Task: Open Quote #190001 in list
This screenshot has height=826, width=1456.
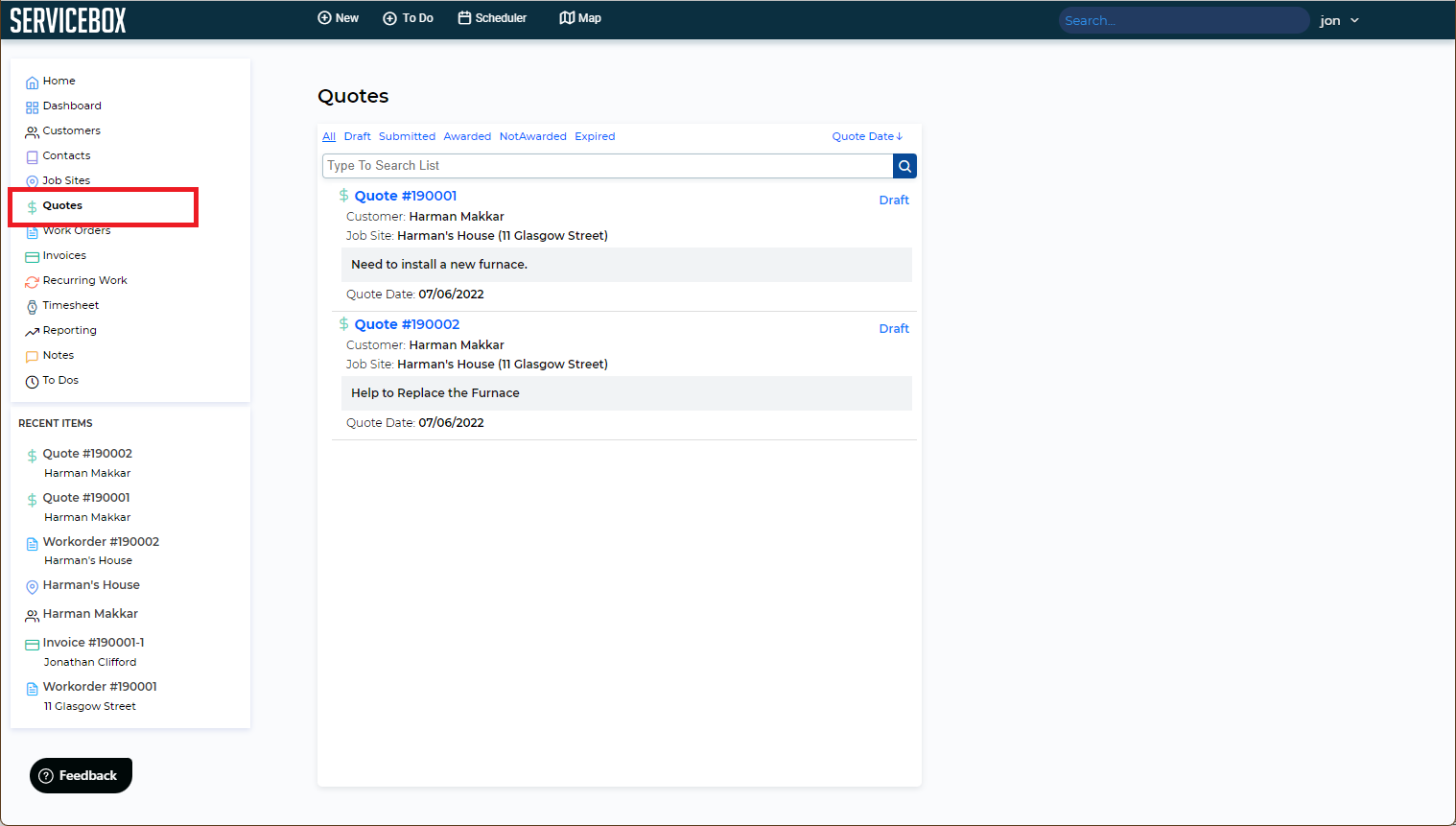Action: tap(406, 196)
